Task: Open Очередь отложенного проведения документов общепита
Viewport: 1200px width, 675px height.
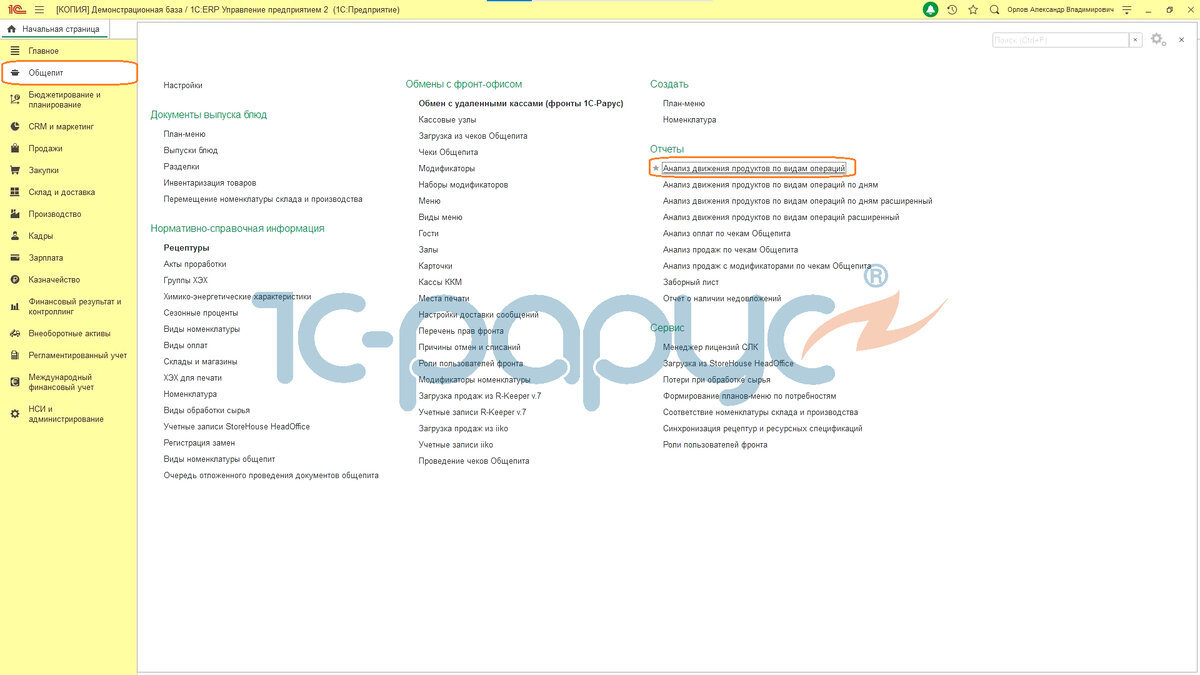Action: 271,475
